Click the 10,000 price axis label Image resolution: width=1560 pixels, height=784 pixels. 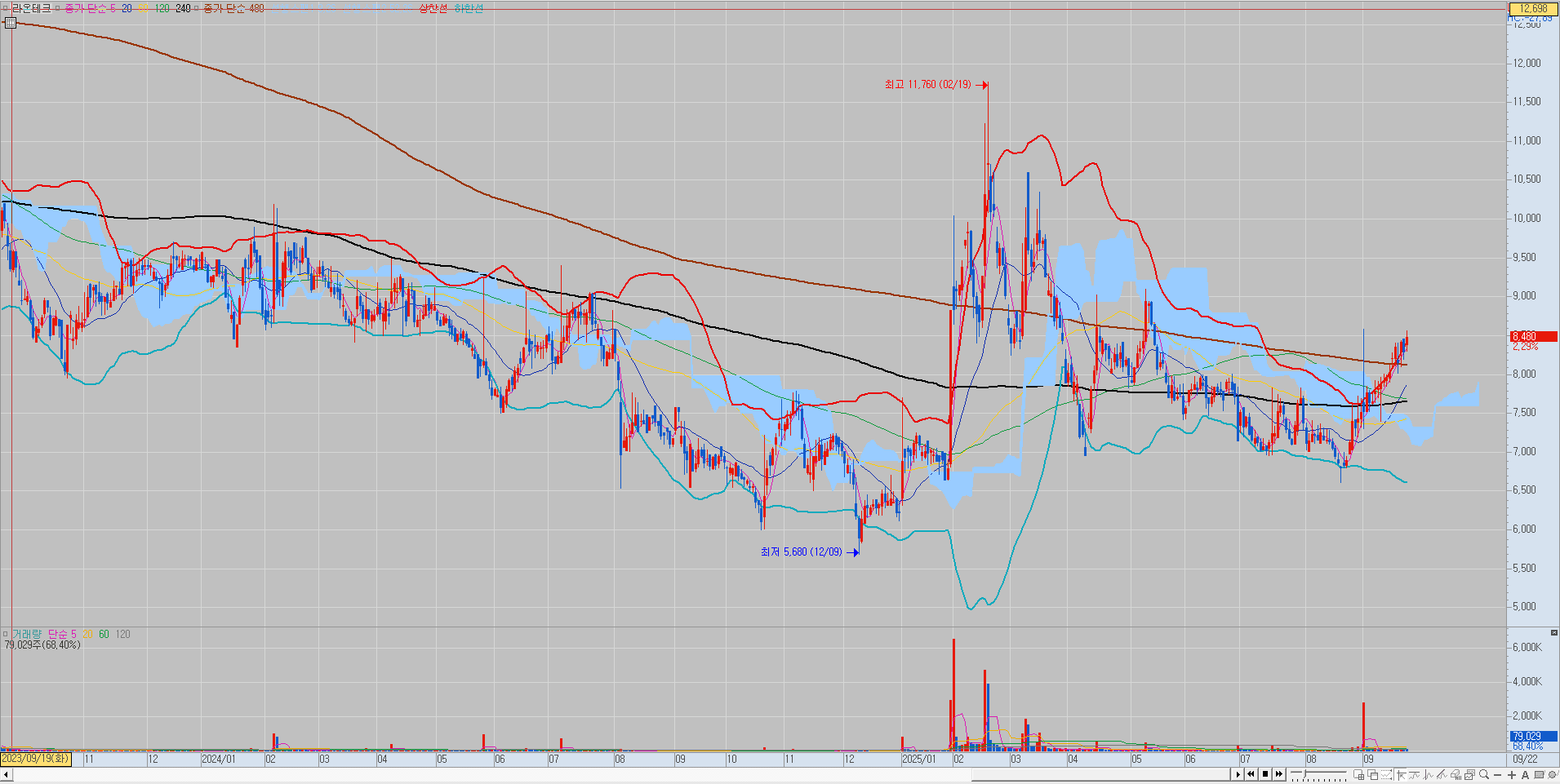[x=1527, y=218]
